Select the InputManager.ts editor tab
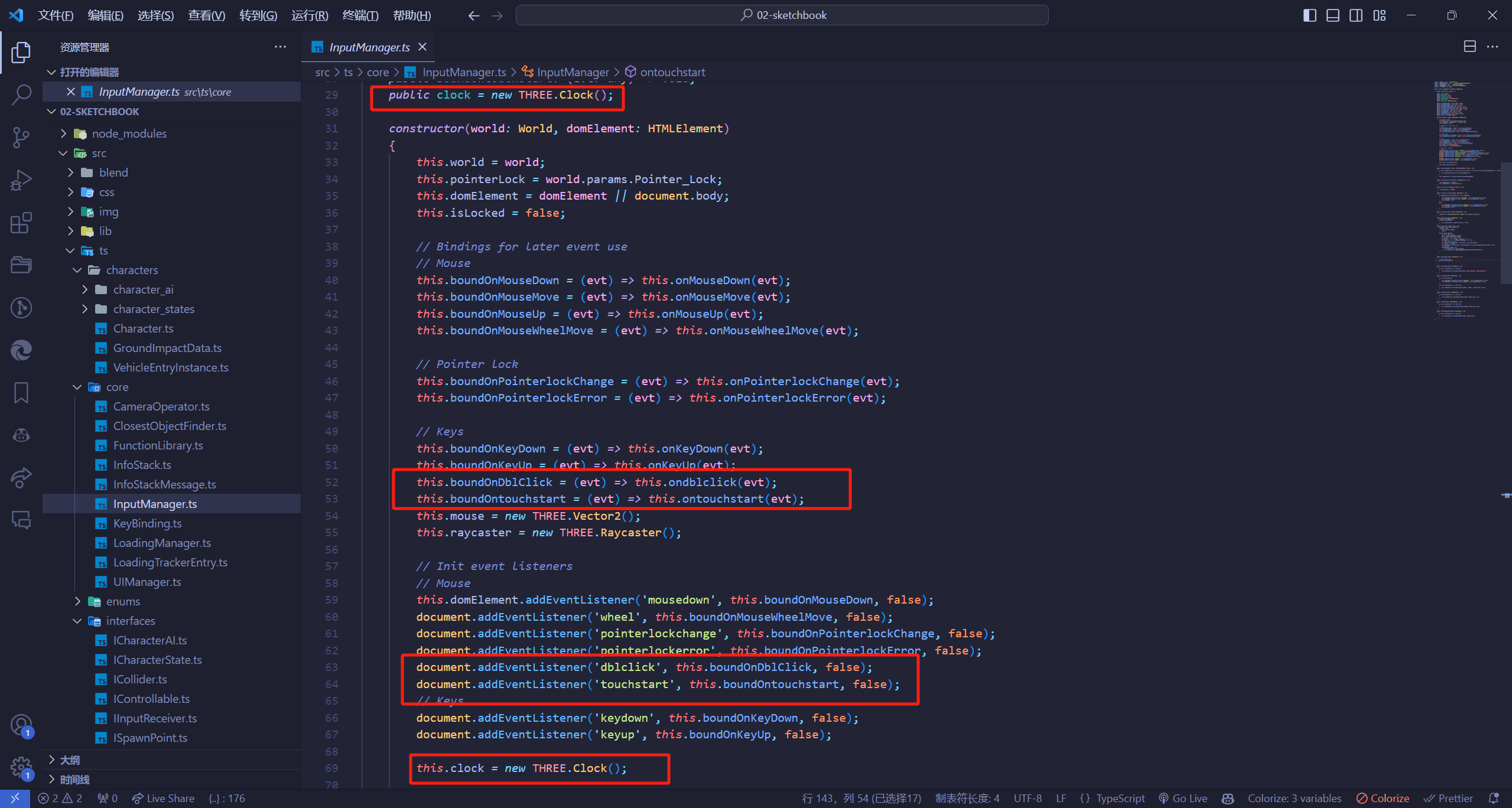This screenshot has height=808, width=1512. 369,47
